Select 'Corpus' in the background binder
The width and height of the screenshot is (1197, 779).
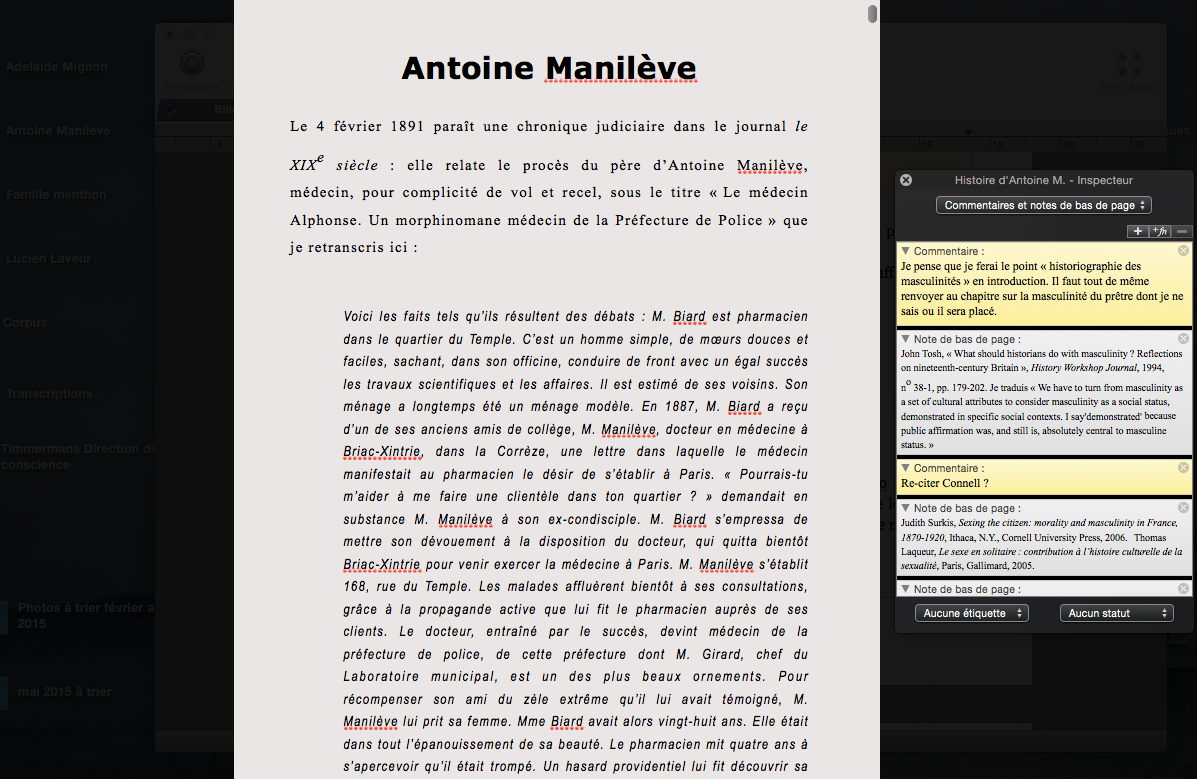click(x=25, y=322)
